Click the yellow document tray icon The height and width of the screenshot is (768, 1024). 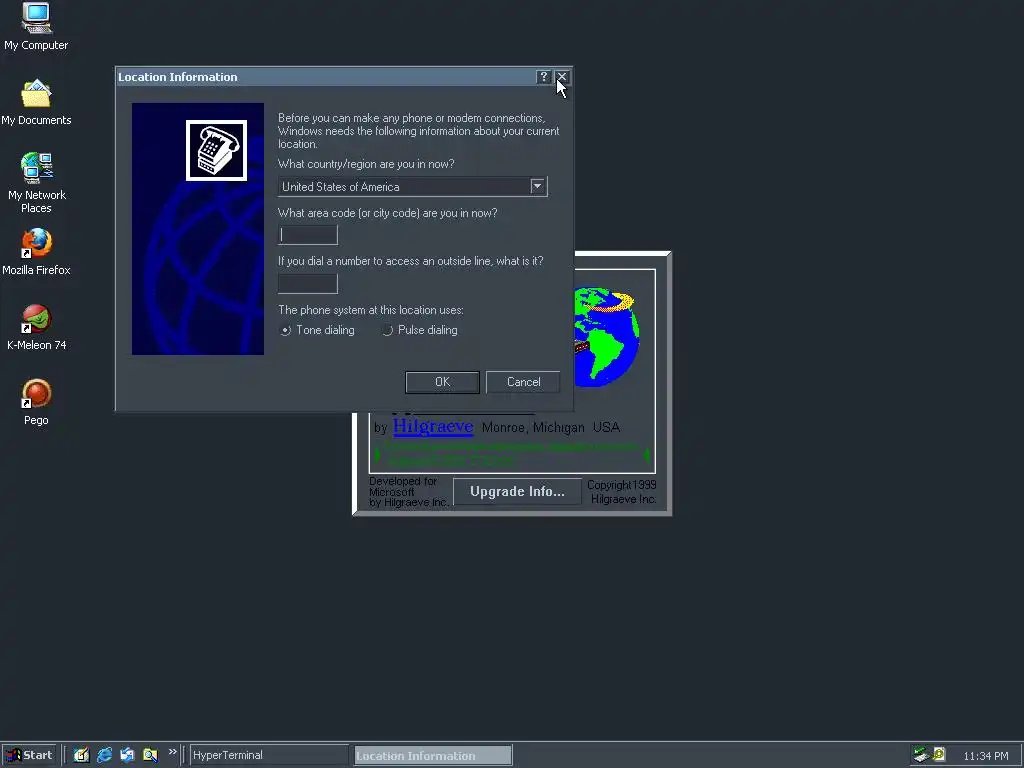tap(939, 754)
